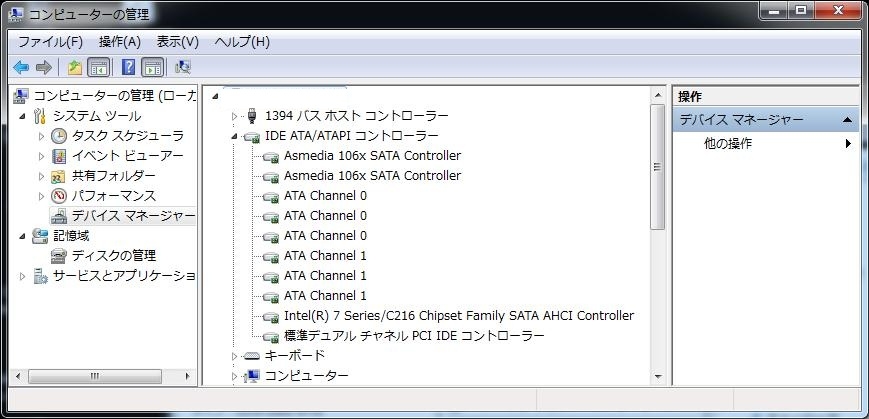Collapse the システム ツール tree node
Viewport: 869px width, 419px height.
(23, 116)
